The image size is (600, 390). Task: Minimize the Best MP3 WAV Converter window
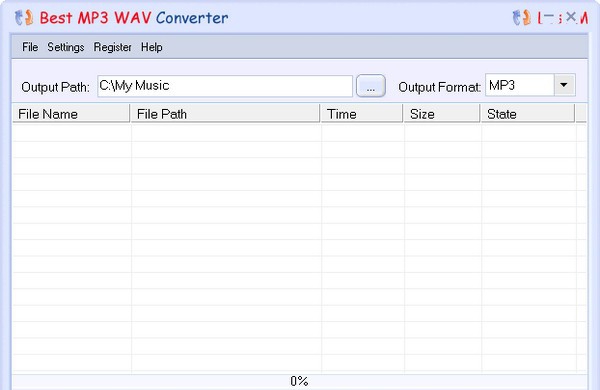[548, 17]
